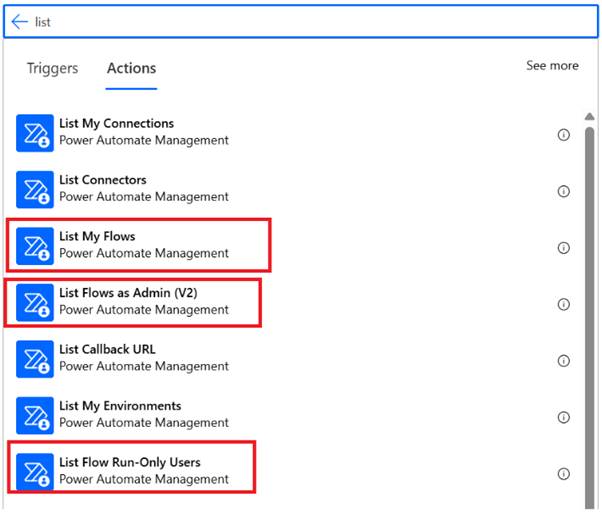Choose the List Connectors action title
The width and height of the screenshot is (602, 514).
coord(103,180)
